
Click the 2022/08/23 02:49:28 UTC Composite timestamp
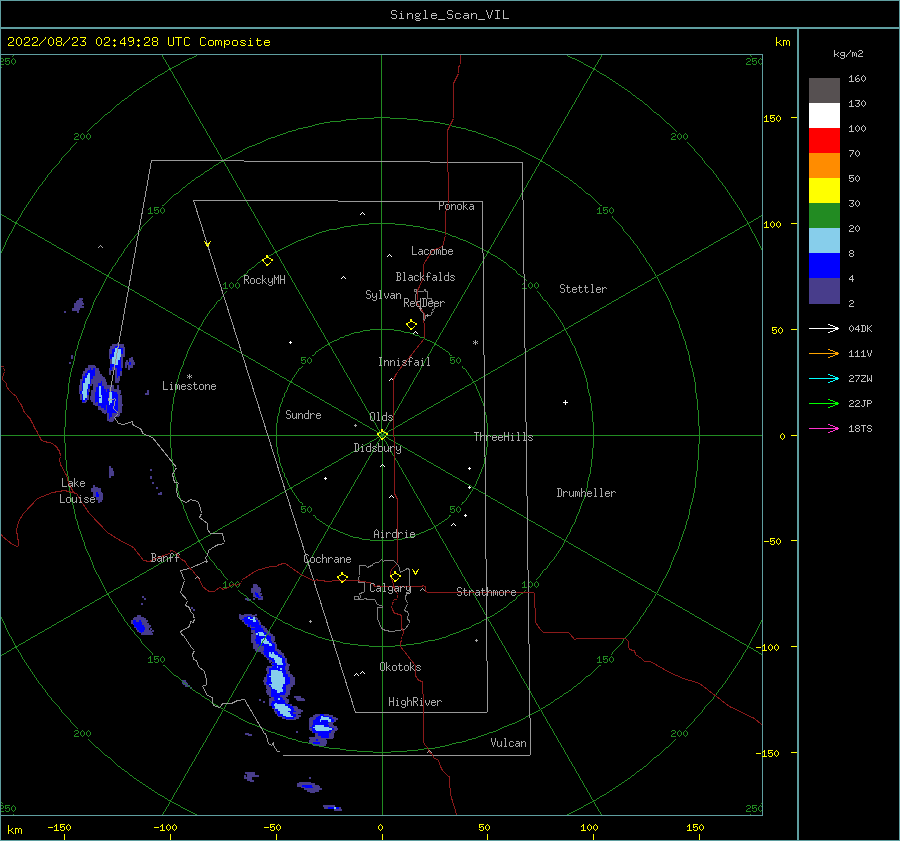[x=138, y=42]
